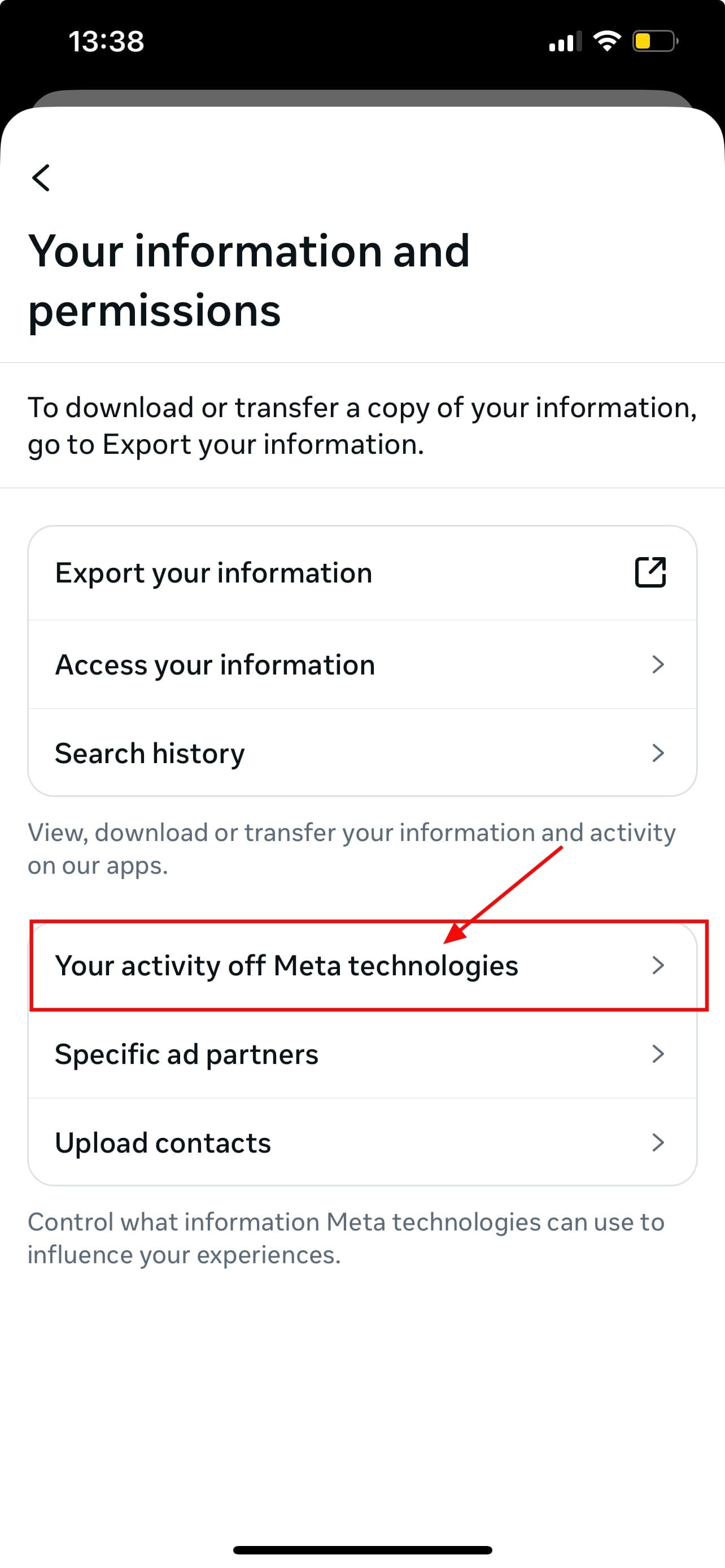Tap the 'Your information and permissions' heading

(248, 280)
